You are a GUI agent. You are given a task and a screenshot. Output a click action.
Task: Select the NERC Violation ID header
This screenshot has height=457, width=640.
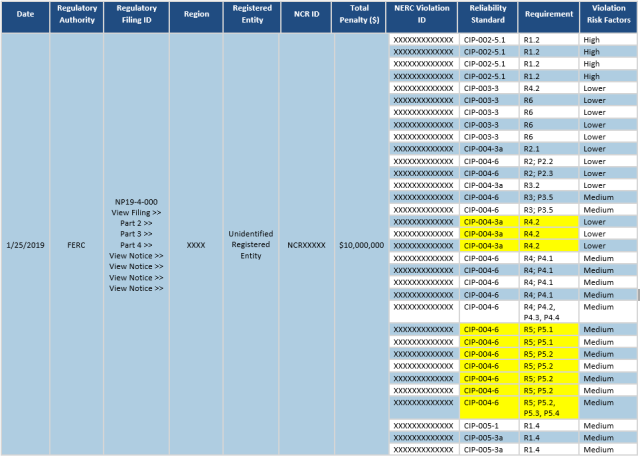pos(422,16)
